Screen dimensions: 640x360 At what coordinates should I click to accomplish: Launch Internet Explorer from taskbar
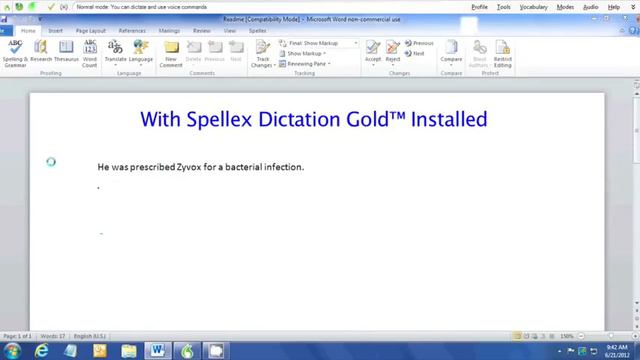(41, 351)
